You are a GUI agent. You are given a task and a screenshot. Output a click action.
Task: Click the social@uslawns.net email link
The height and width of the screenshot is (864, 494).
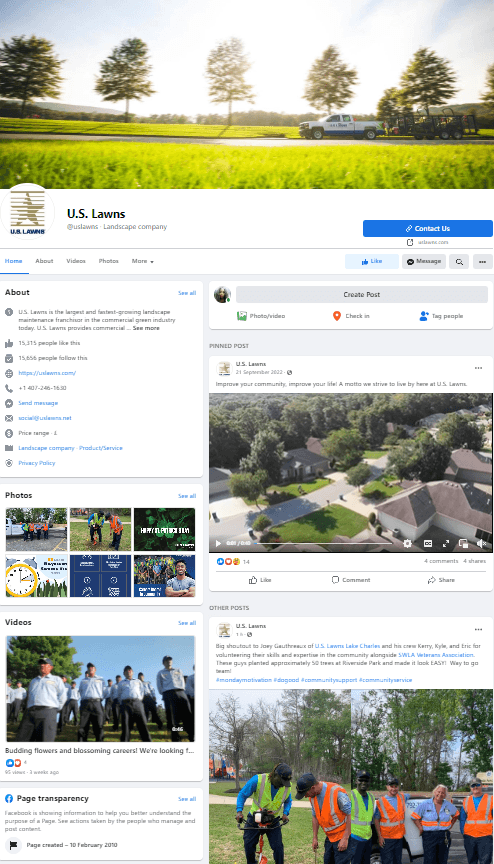[45, 418]
